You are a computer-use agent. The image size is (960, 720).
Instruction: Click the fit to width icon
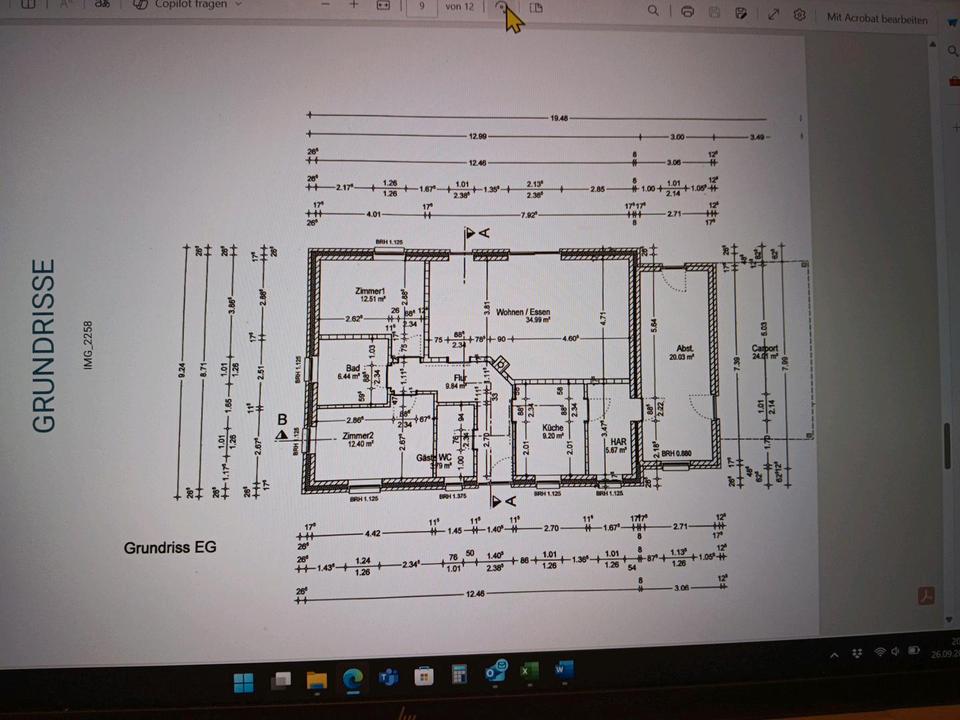click(x=382, y=6)
